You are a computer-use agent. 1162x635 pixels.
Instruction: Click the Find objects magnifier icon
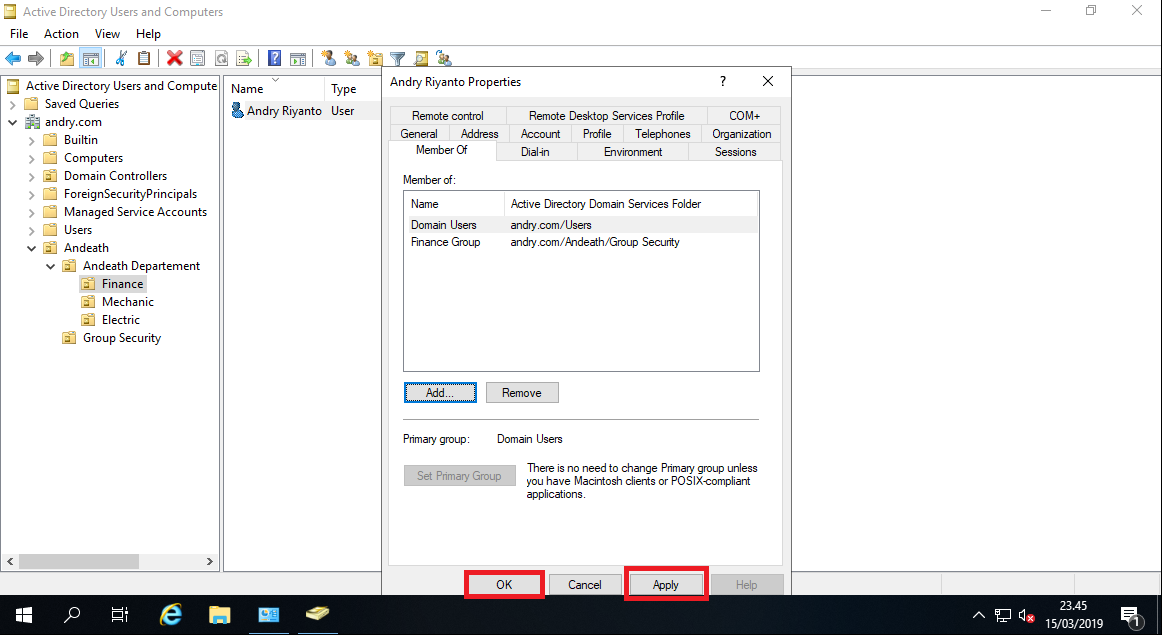pyautogui.click(x=421, y=59)
